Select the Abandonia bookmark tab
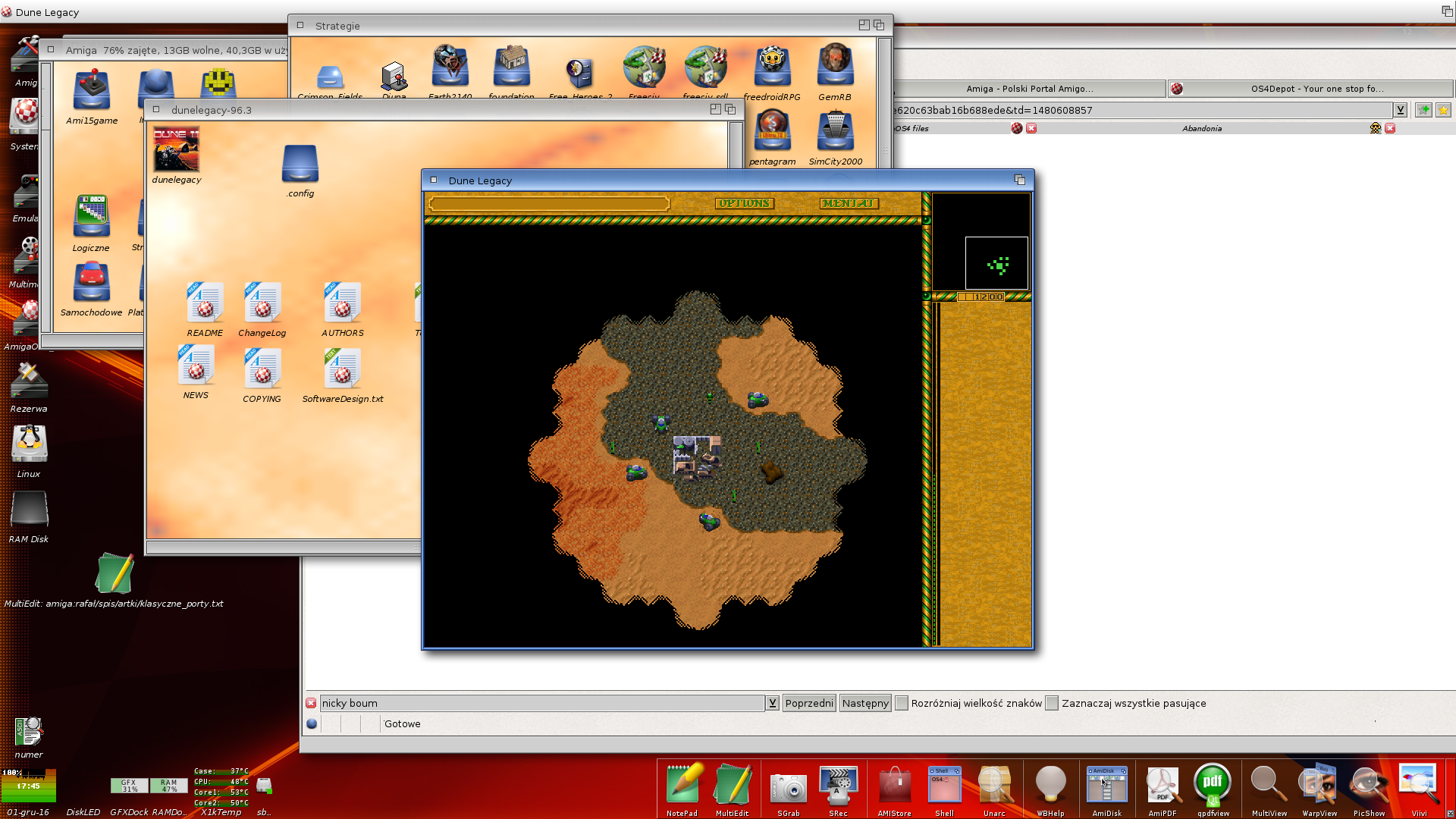 [x=1202, y=128]
